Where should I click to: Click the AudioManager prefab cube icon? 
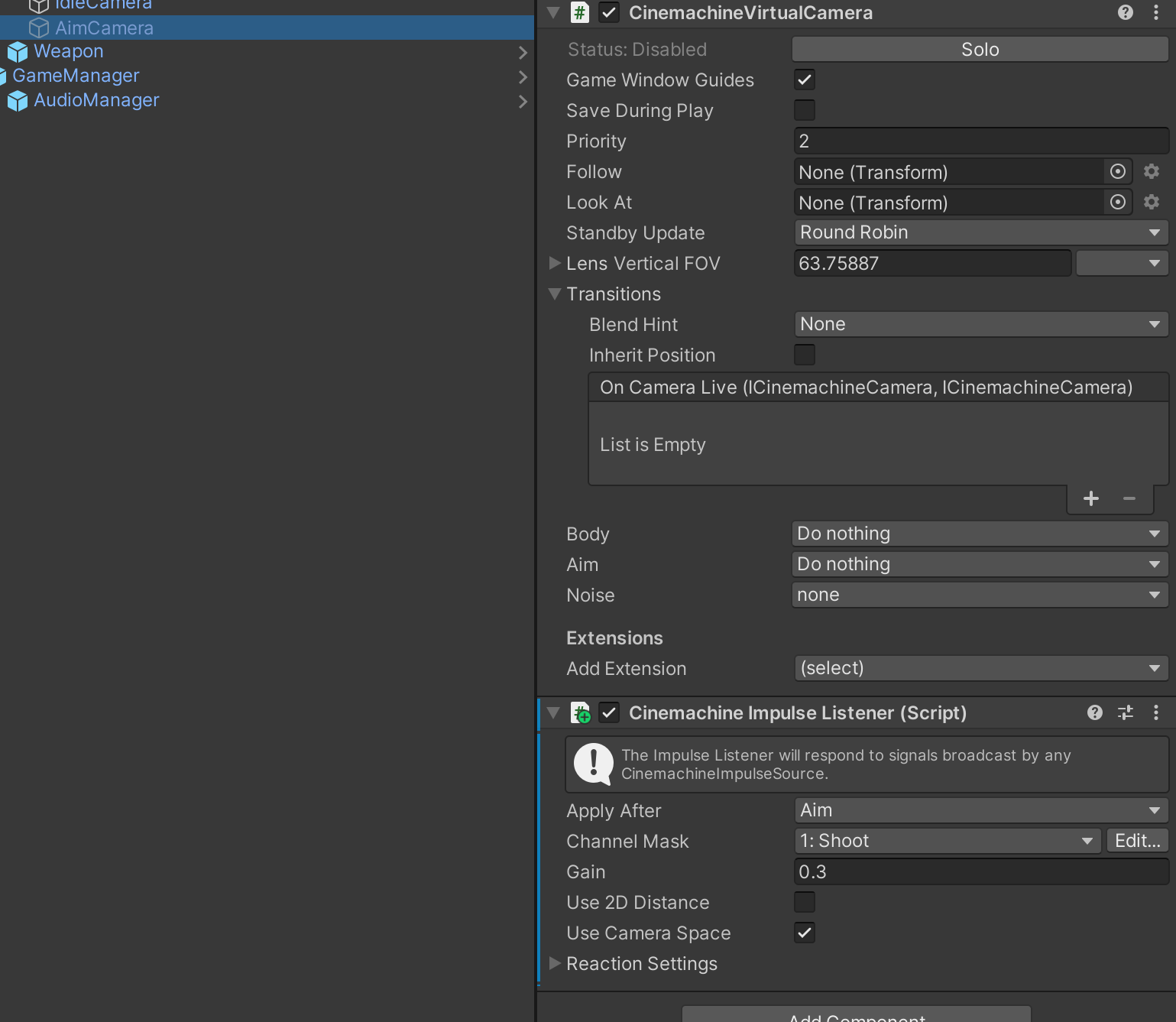click(x=18, y=101)
